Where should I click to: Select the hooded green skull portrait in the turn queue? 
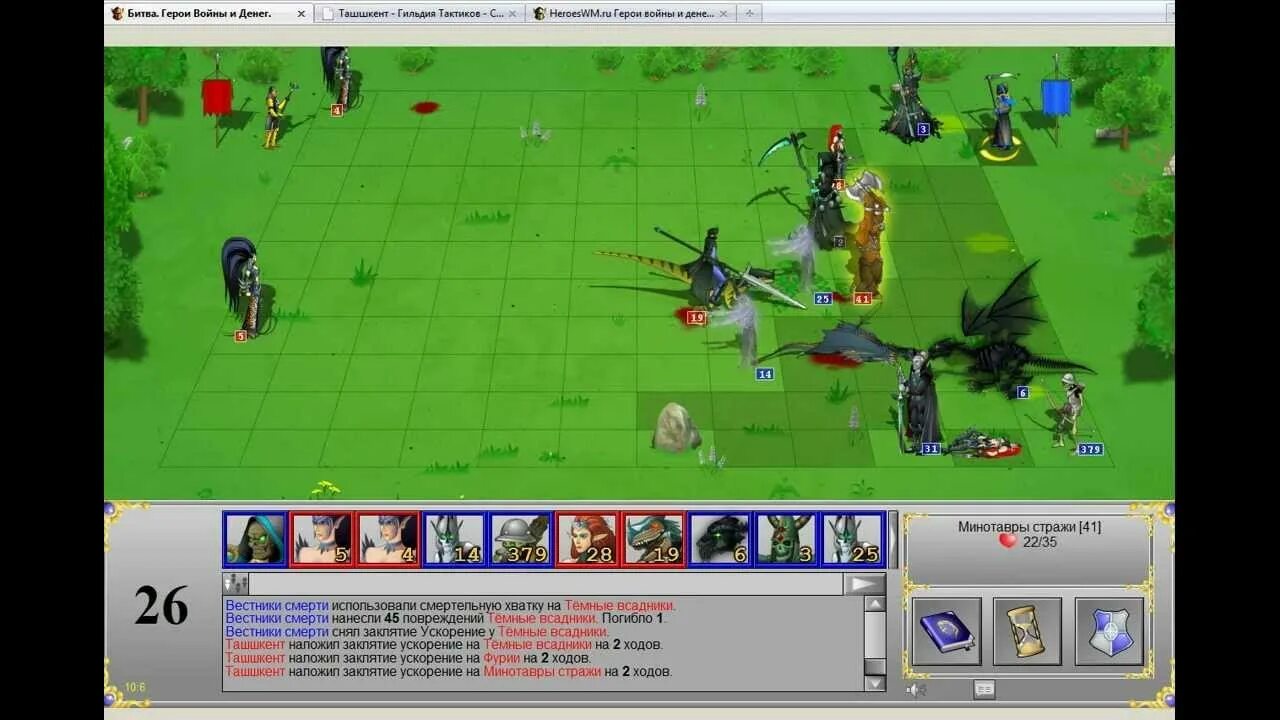tap(255, 540)
